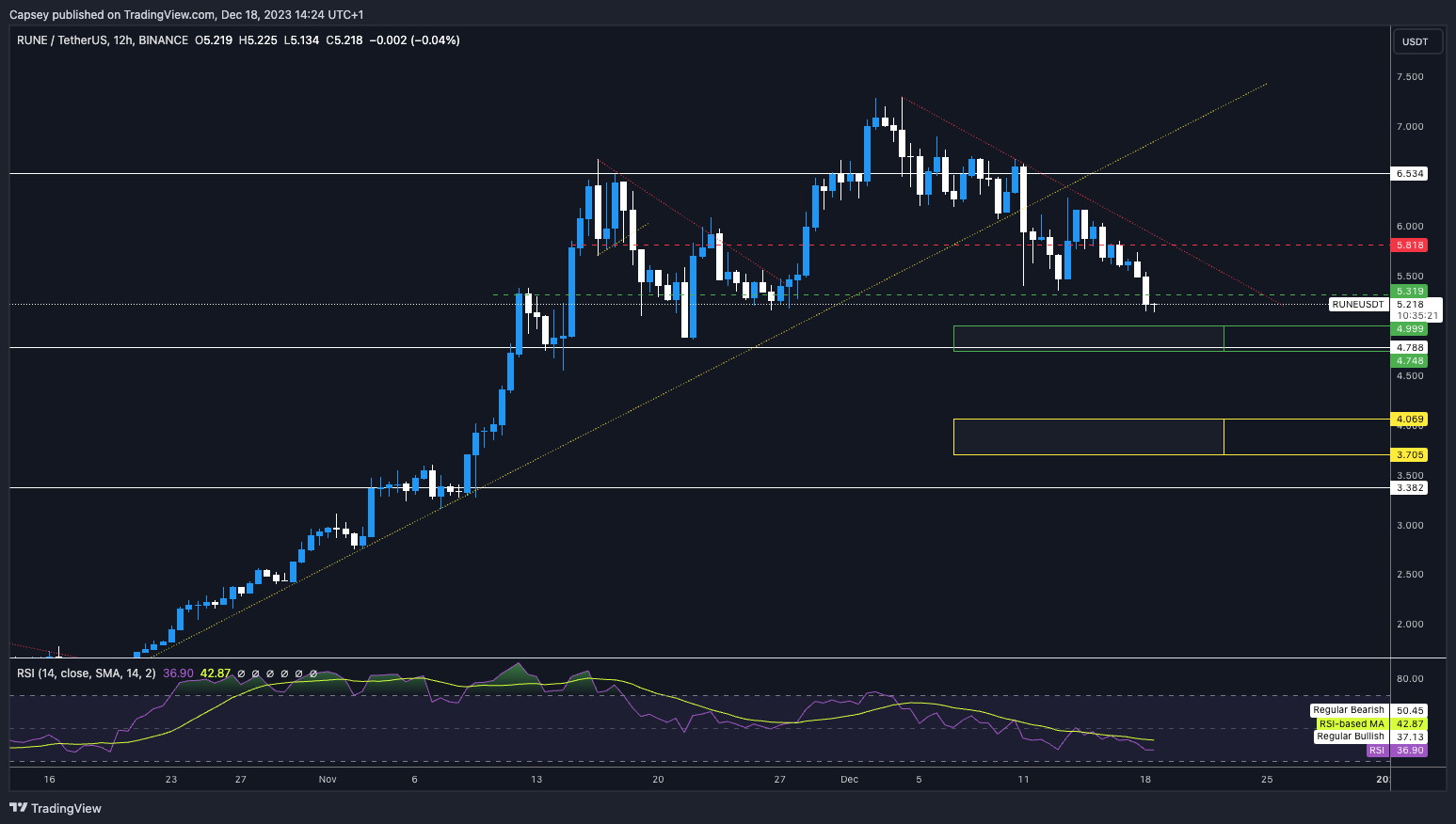Click the 37.13 value on RSI scale
1456x824 pixels.
tap(1410, 737)
